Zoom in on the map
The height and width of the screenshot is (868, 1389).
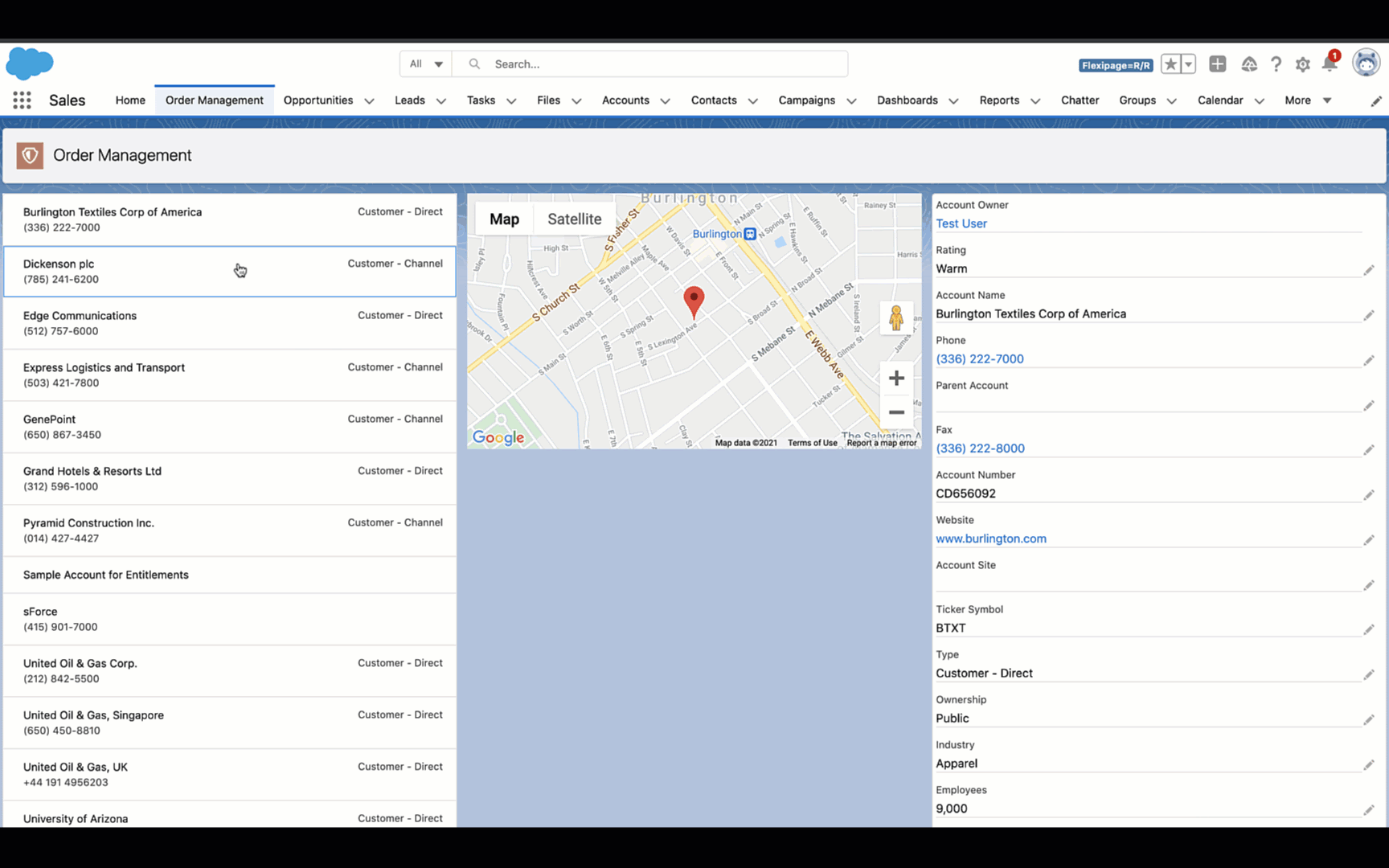896,378
